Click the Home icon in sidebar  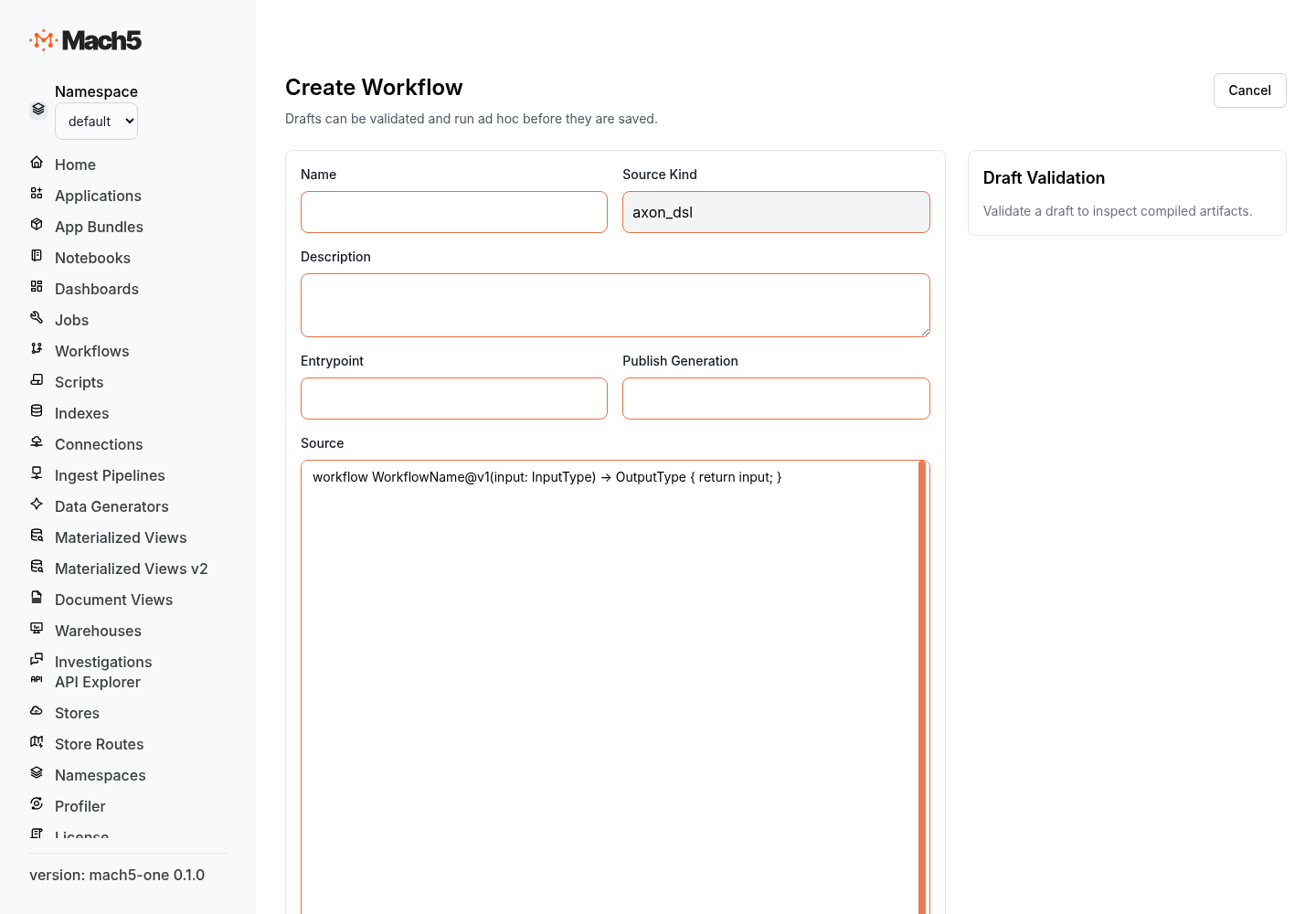coord(37,163)
